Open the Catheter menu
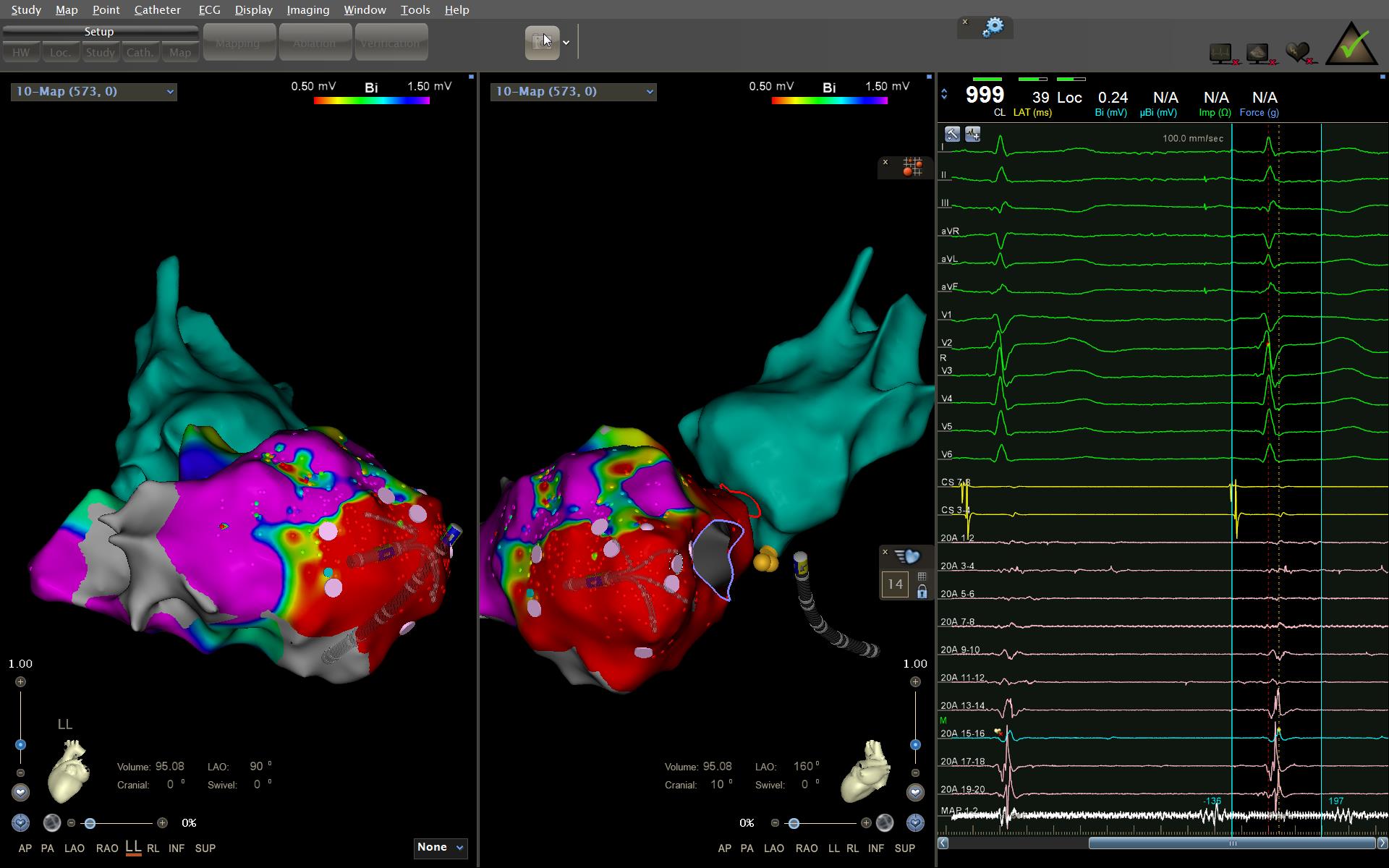Screen dimensions: 1389x868 pyautogui.click(x=157, y=10)
